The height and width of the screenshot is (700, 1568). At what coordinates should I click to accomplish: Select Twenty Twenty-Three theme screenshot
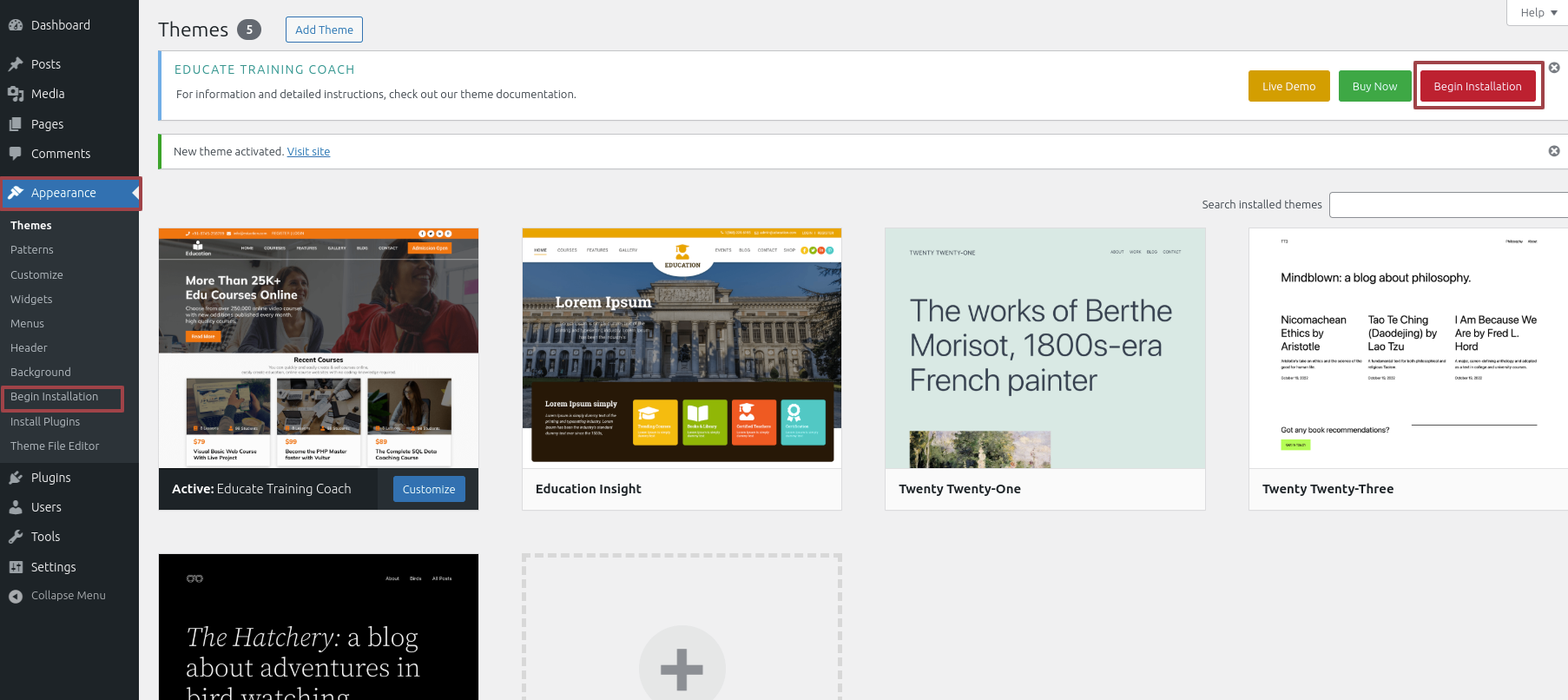click(1408, 348)
